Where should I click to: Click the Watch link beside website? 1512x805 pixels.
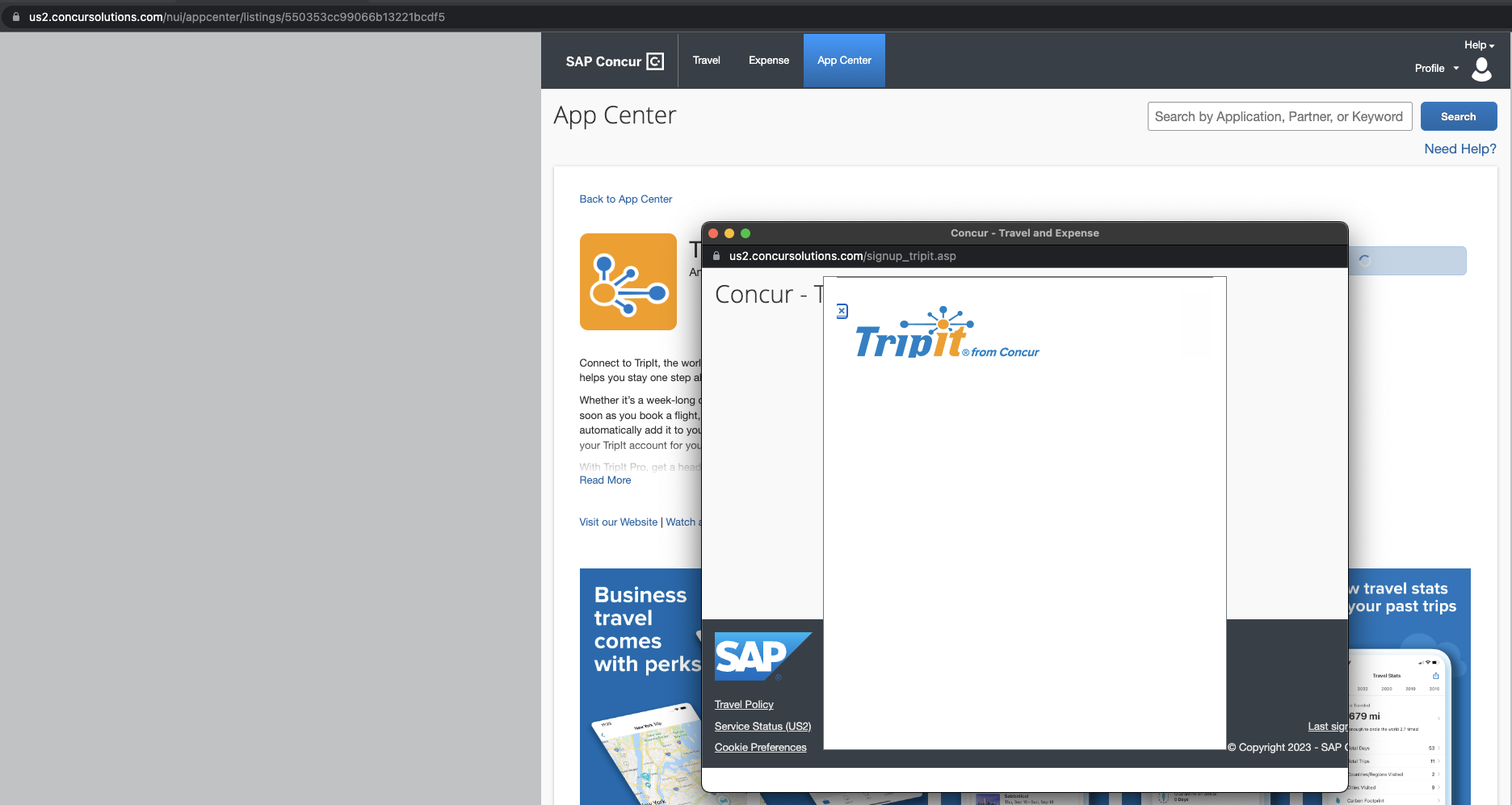[x=682, y=522]
